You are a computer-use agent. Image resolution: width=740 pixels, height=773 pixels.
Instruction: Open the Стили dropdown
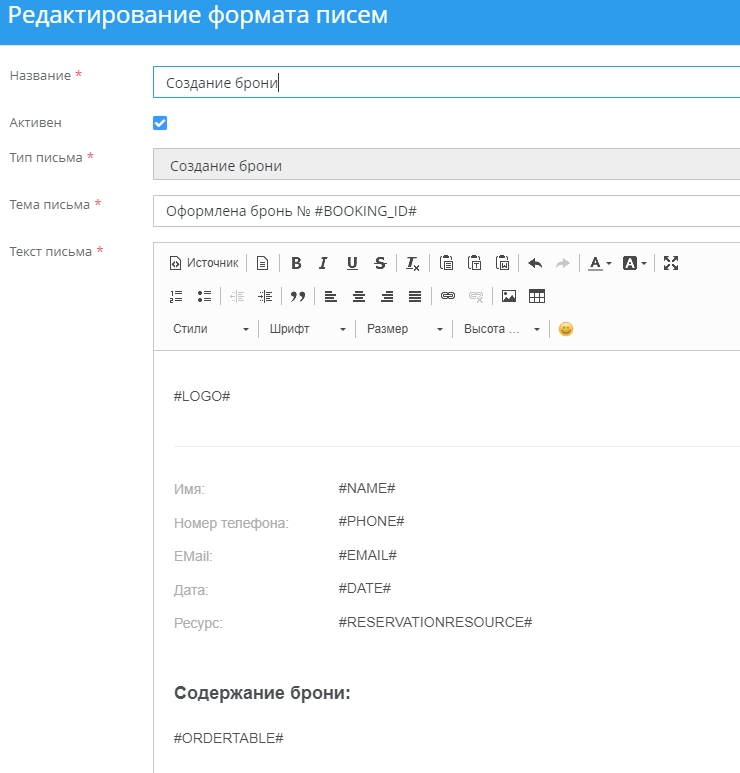pyautogui.click(x=210, y=329)
